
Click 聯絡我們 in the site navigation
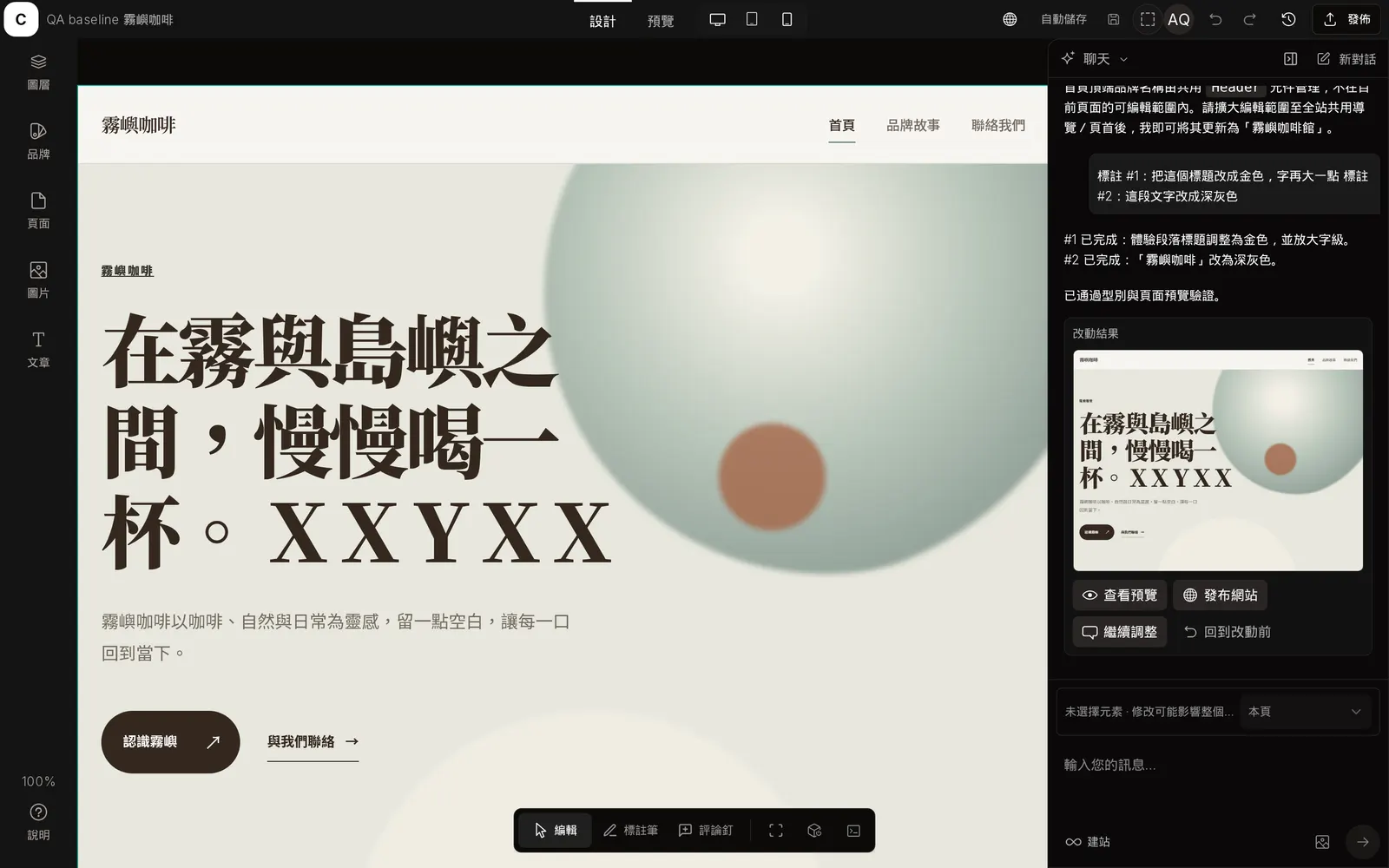tap(997, 126)
